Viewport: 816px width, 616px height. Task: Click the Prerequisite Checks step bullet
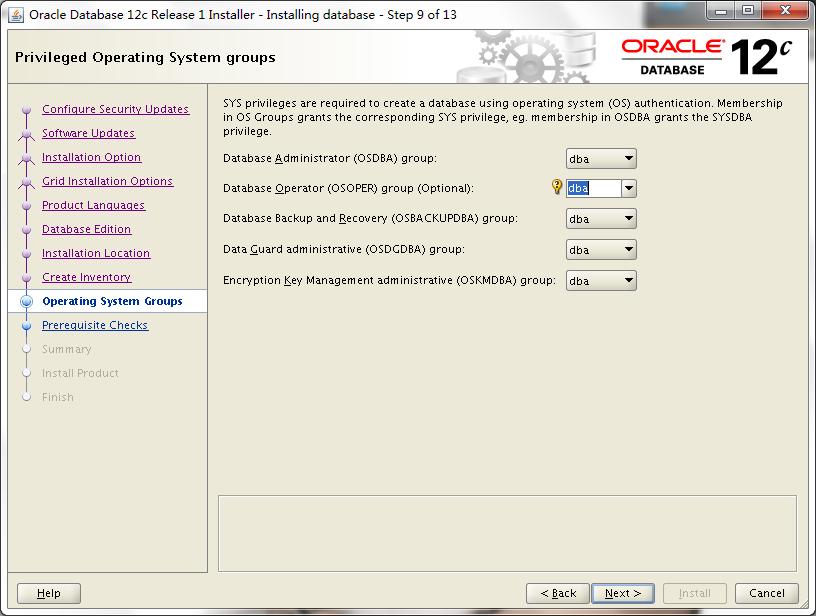tap(27, 326)
